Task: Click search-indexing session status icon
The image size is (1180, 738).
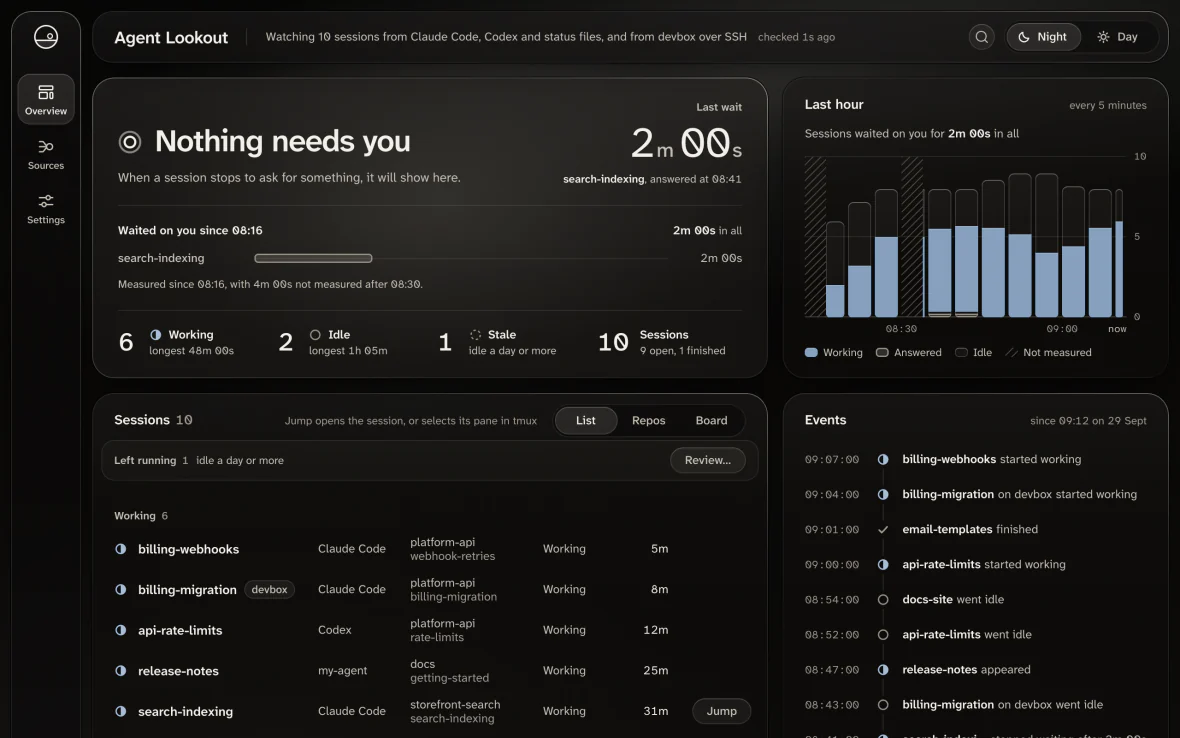Action: pyautogui.click(x=120, y=711)
